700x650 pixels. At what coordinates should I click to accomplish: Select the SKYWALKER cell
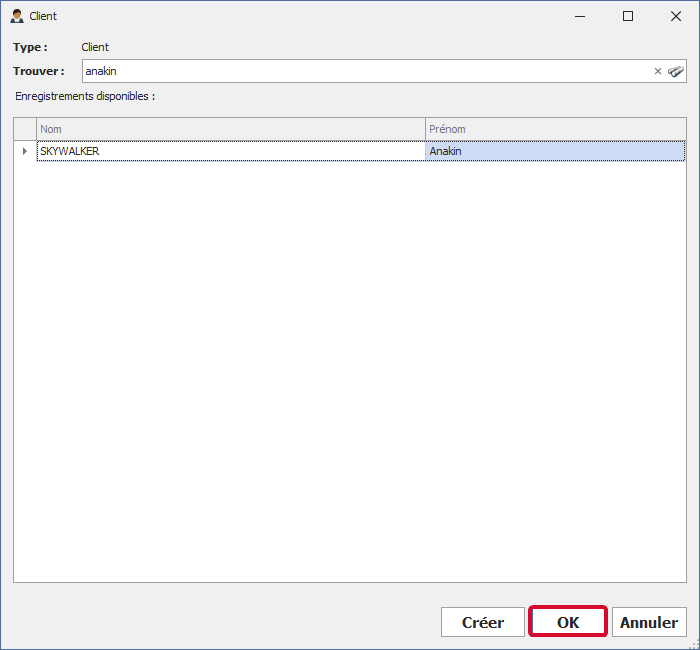pos(231,151)
